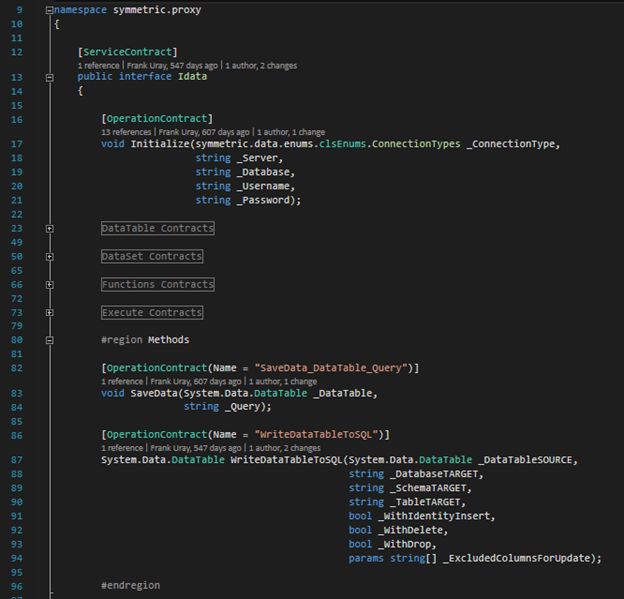Click the _WithIdentityInsert parameter

pos(434,516)
